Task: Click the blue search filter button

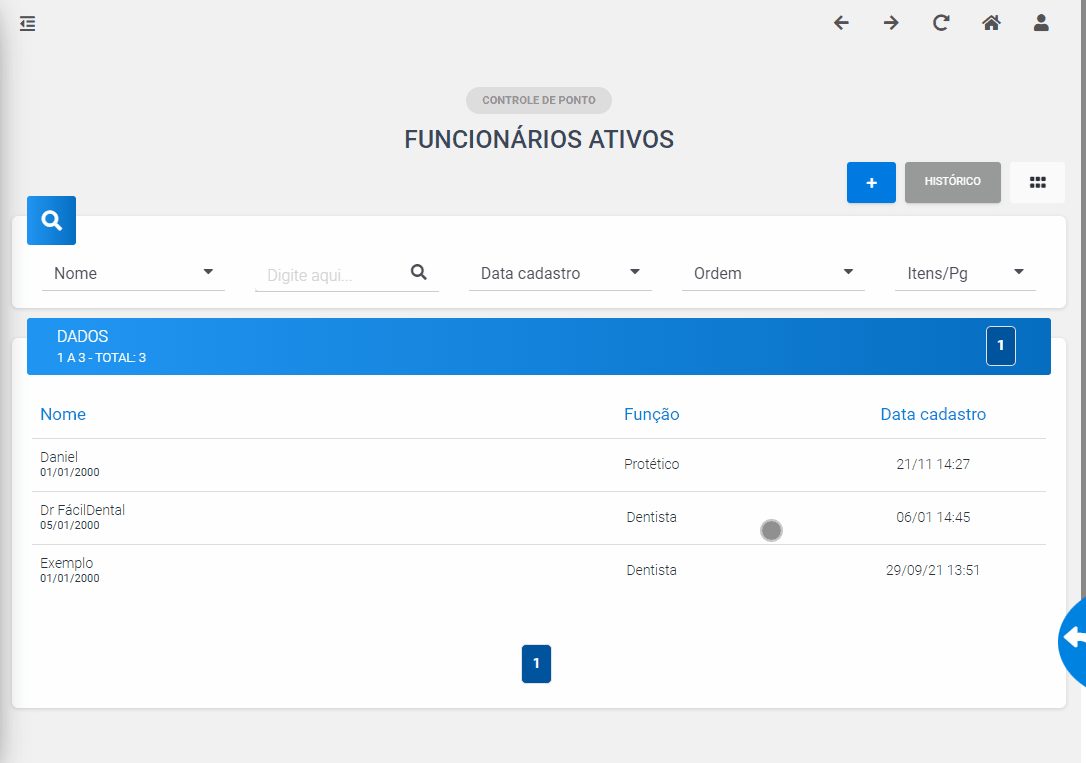Action: click(x=51, y=220)
